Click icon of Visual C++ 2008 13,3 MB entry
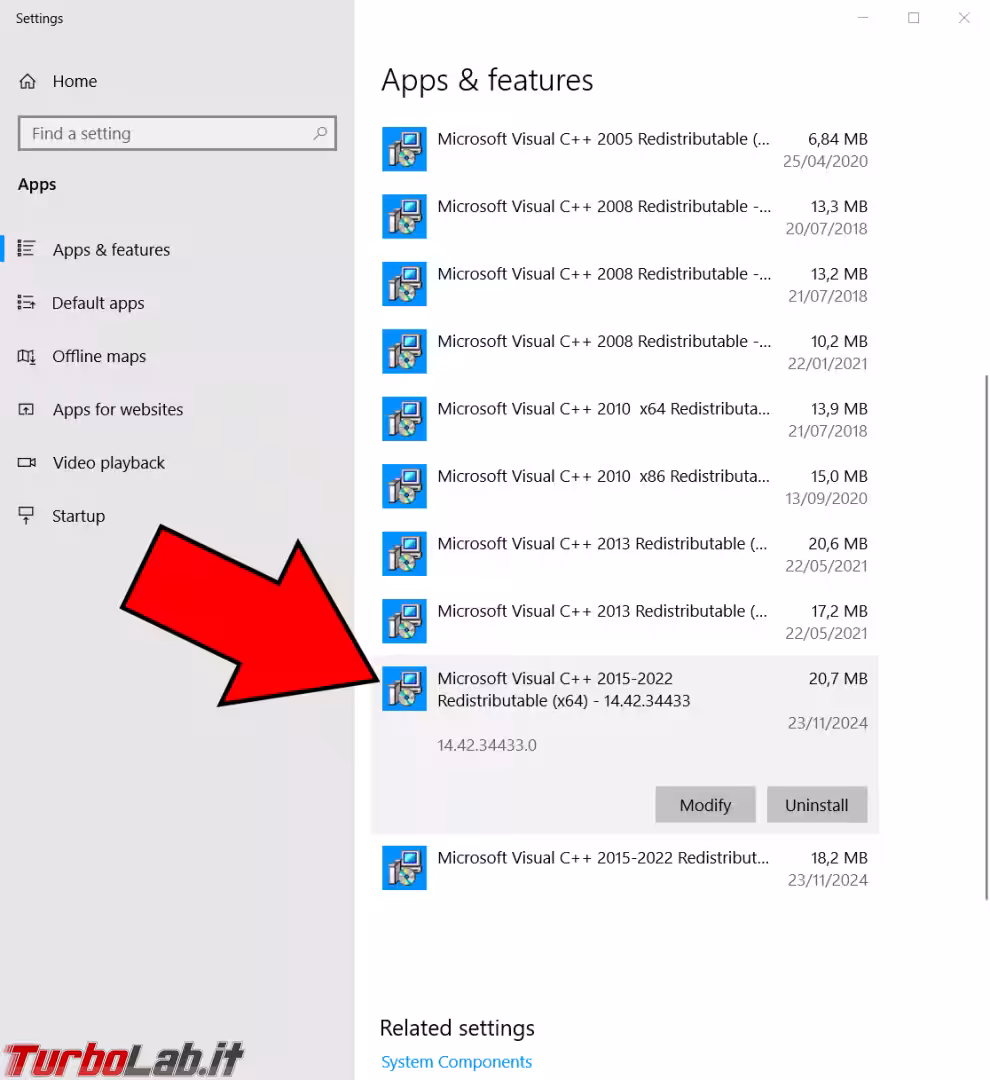The image size is (990, 1080). pos(404,216)
